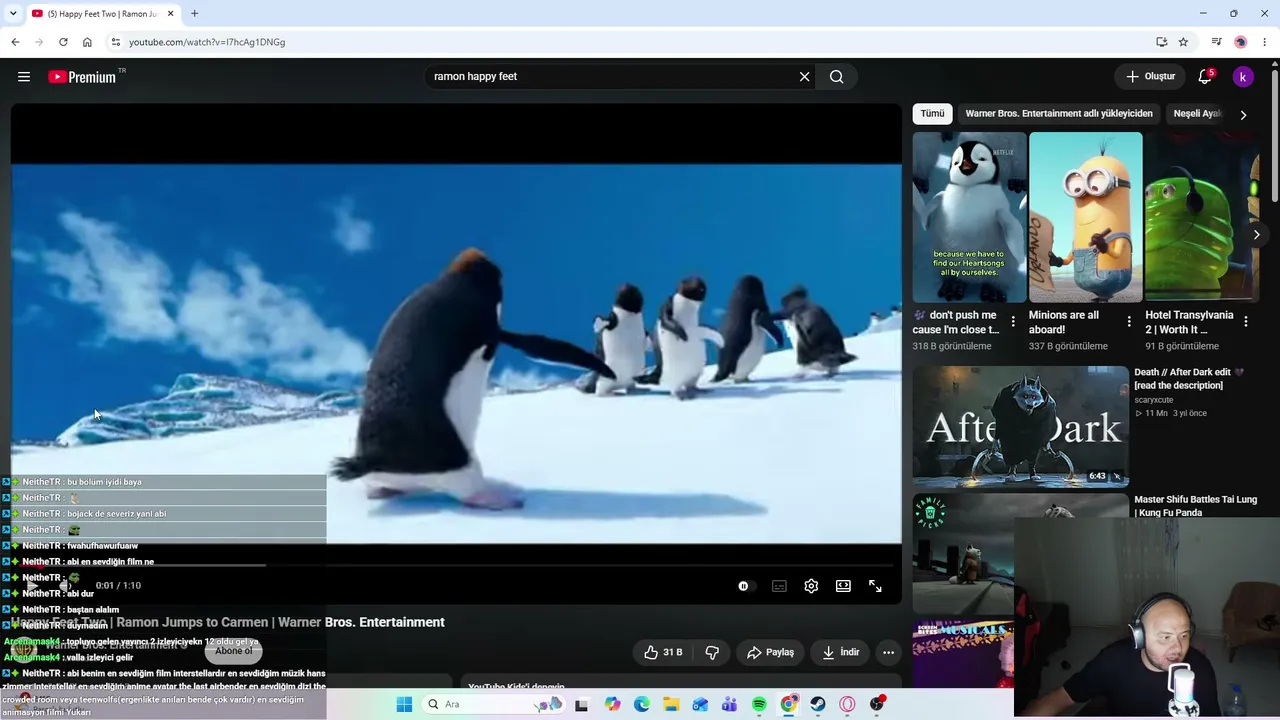
Task: Open a new browser tab
Action: [x=194, y=14]
